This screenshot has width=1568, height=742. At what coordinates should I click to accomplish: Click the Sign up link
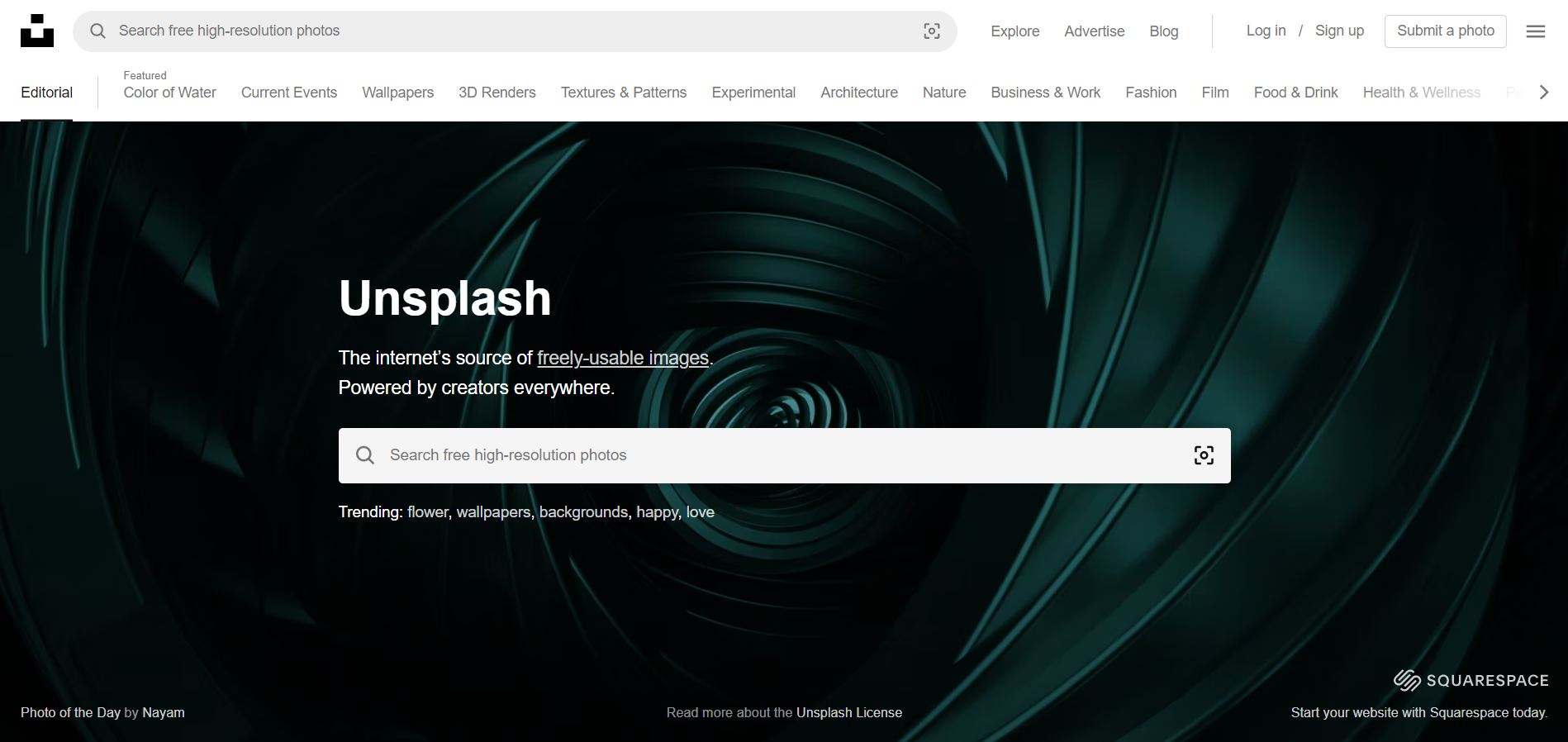1339,31
